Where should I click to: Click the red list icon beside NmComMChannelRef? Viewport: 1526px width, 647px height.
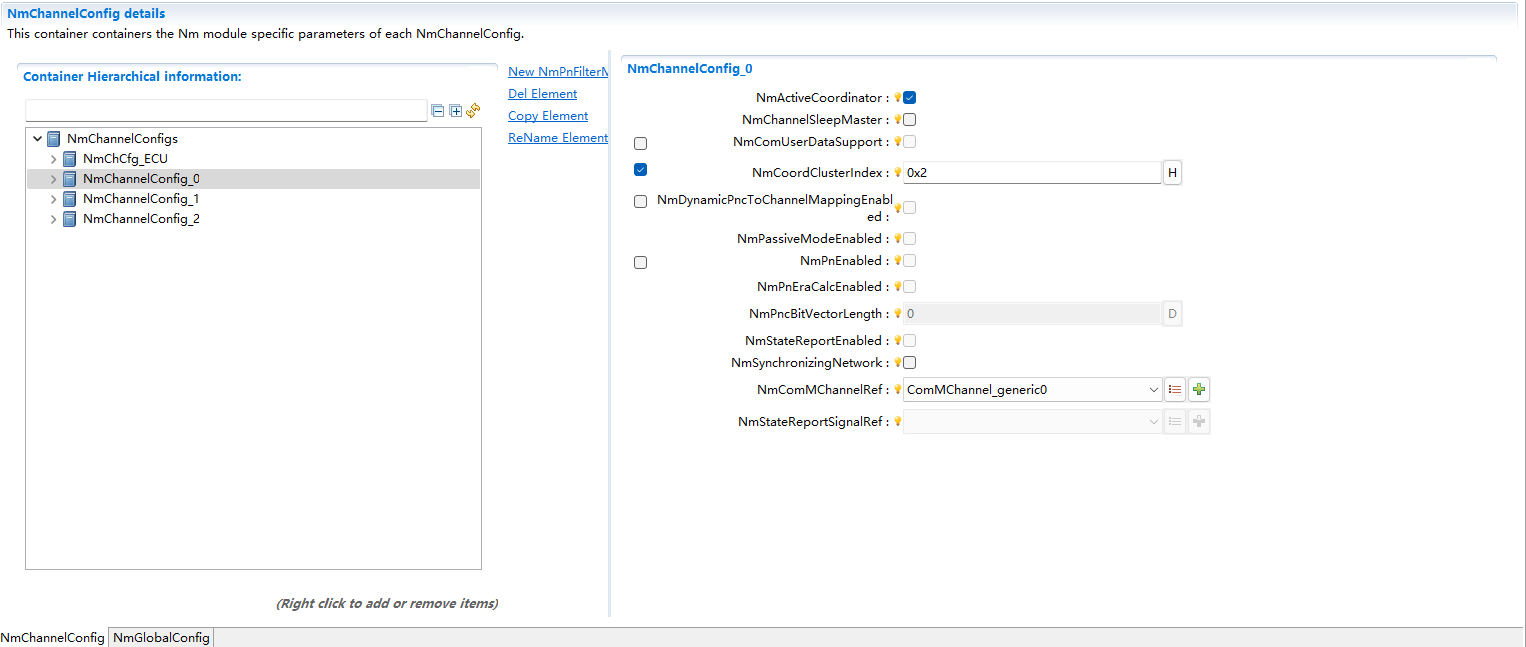point(1175,390)
